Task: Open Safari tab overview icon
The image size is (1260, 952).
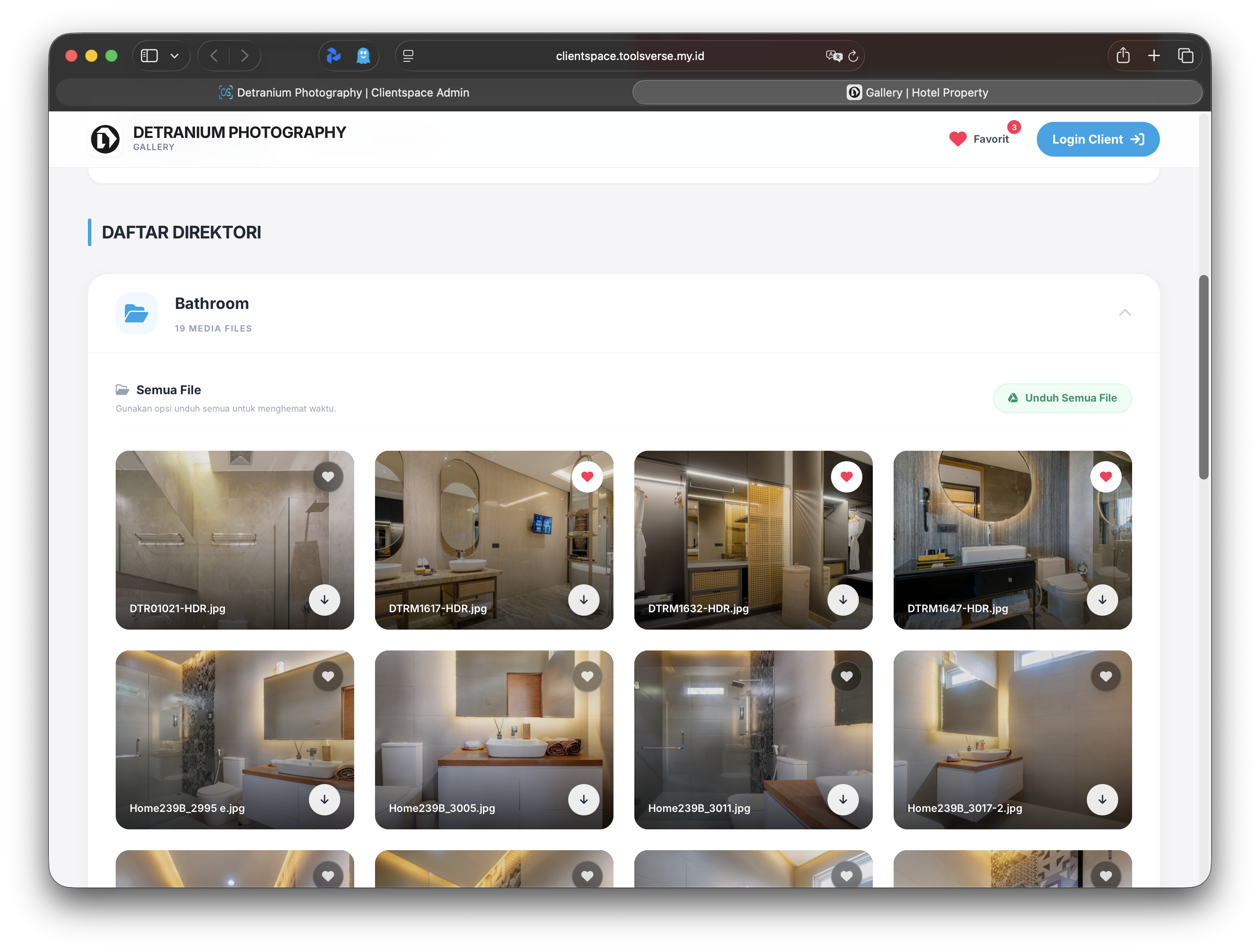Action: pos(1185,56)
